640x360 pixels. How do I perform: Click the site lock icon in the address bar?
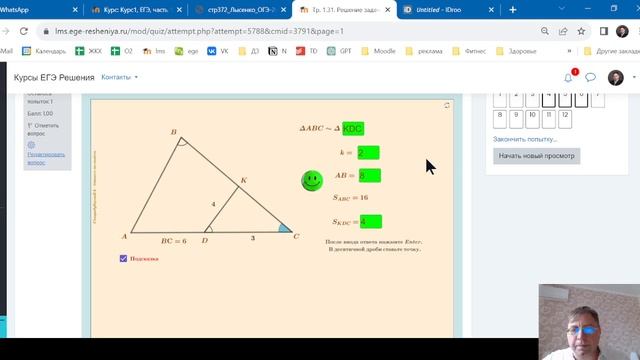point(46,31)
